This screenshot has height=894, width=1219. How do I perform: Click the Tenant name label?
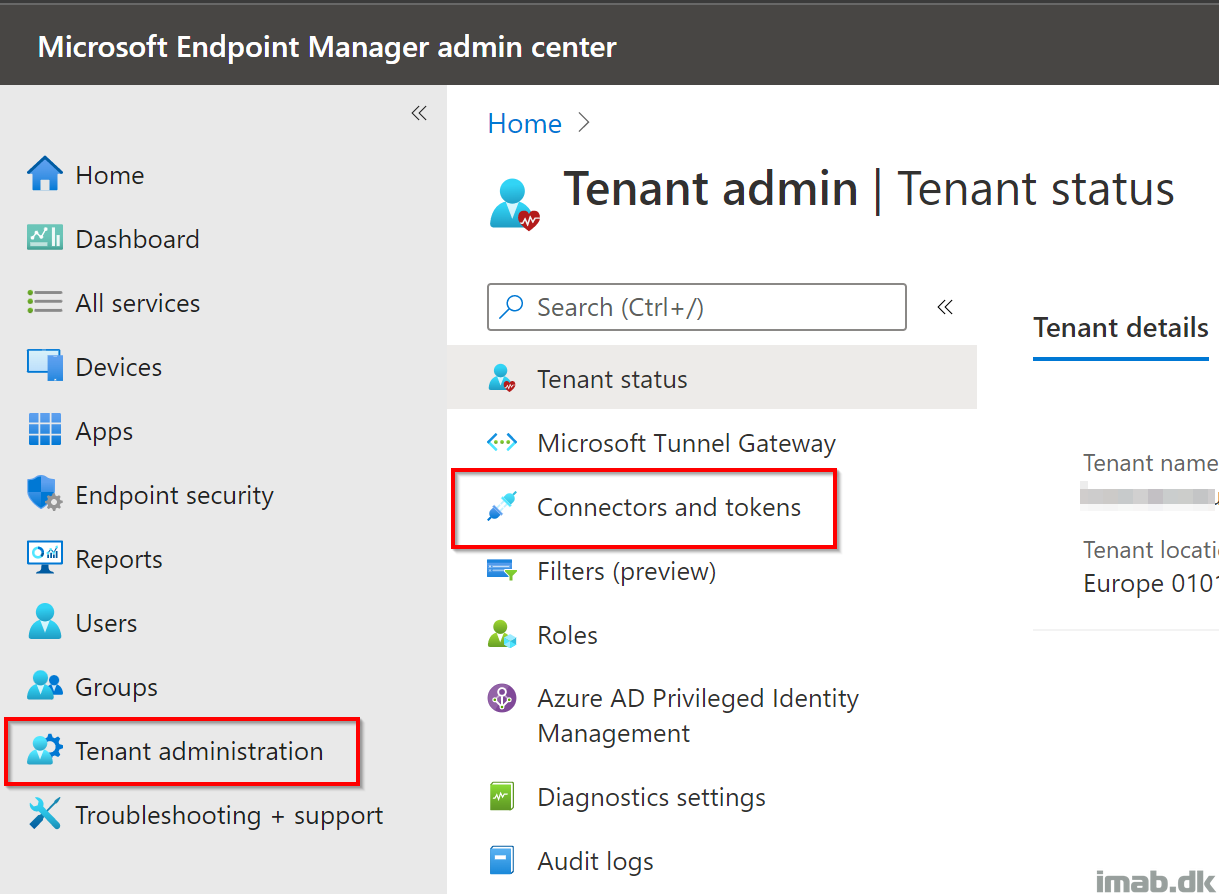point(1150,463)
